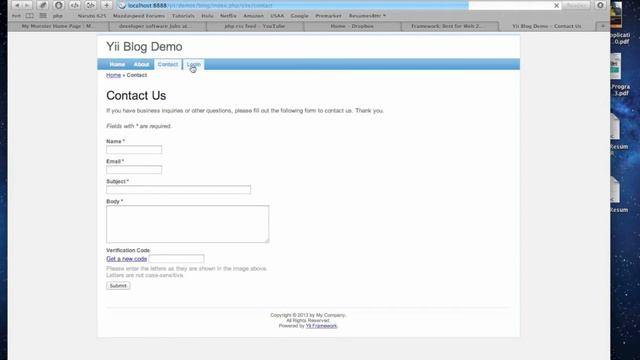Switch to developer software jobs tab
The image size is (640, 360).
[158, 26]
